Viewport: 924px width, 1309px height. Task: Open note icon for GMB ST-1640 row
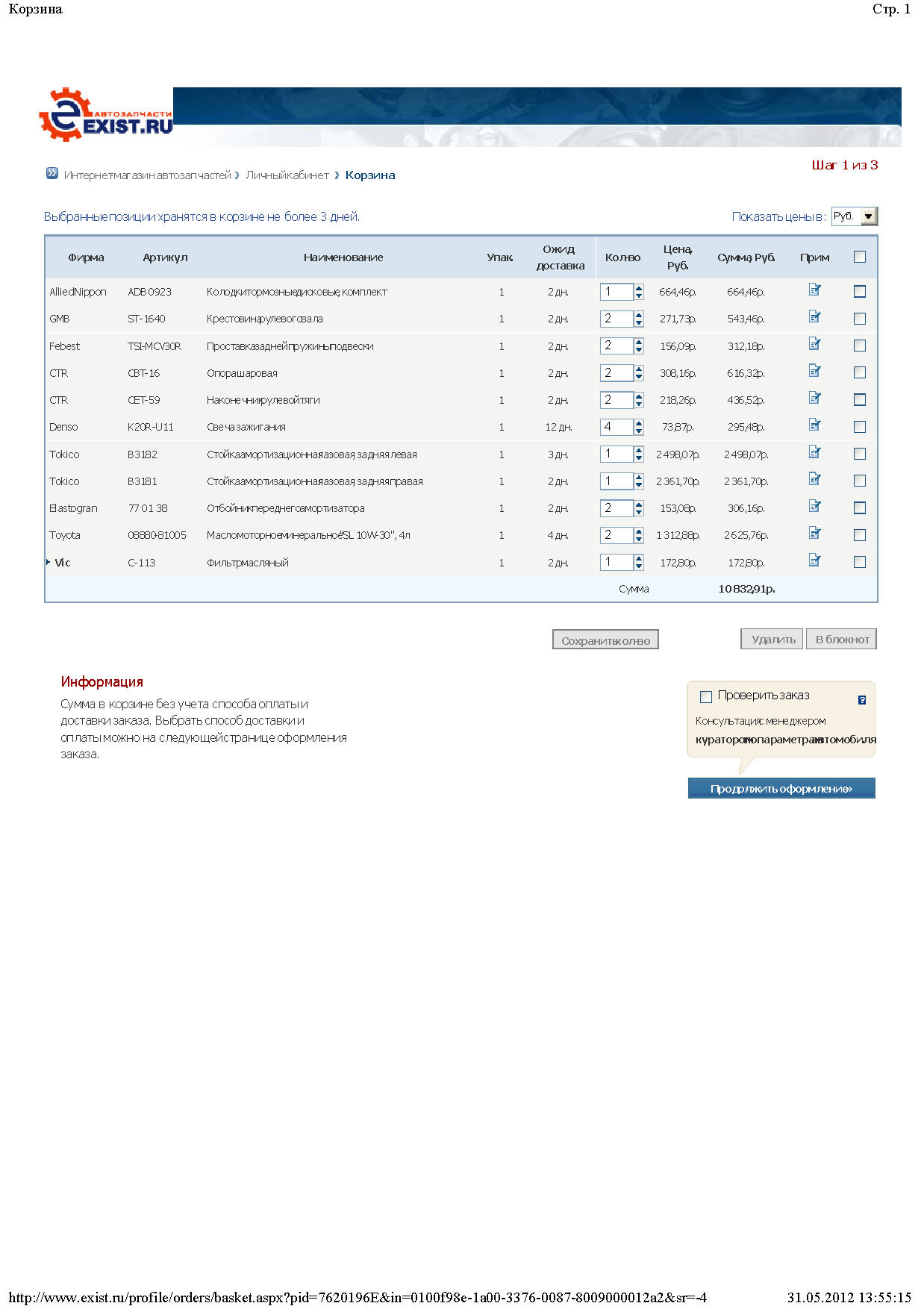click(x=814, y=317)
